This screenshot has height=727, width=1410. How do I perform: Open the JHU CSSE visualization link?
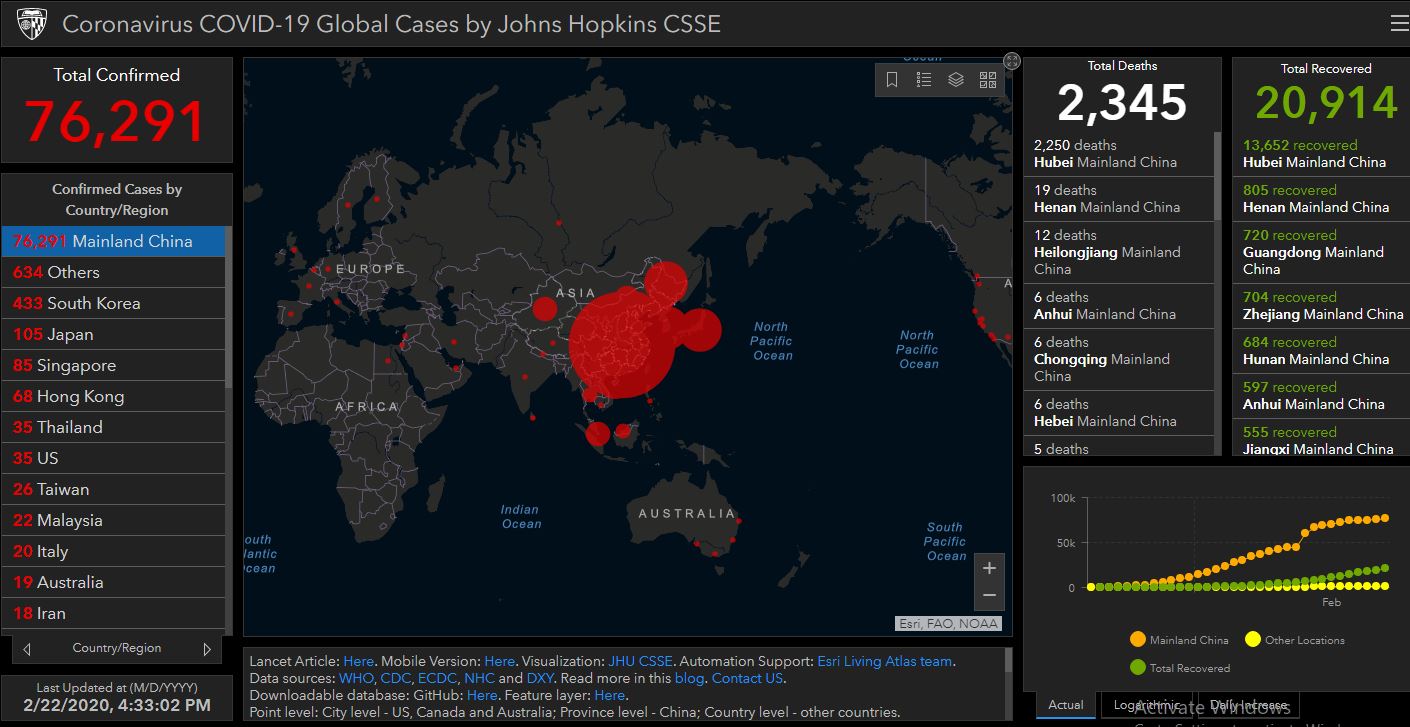(640, 661)
